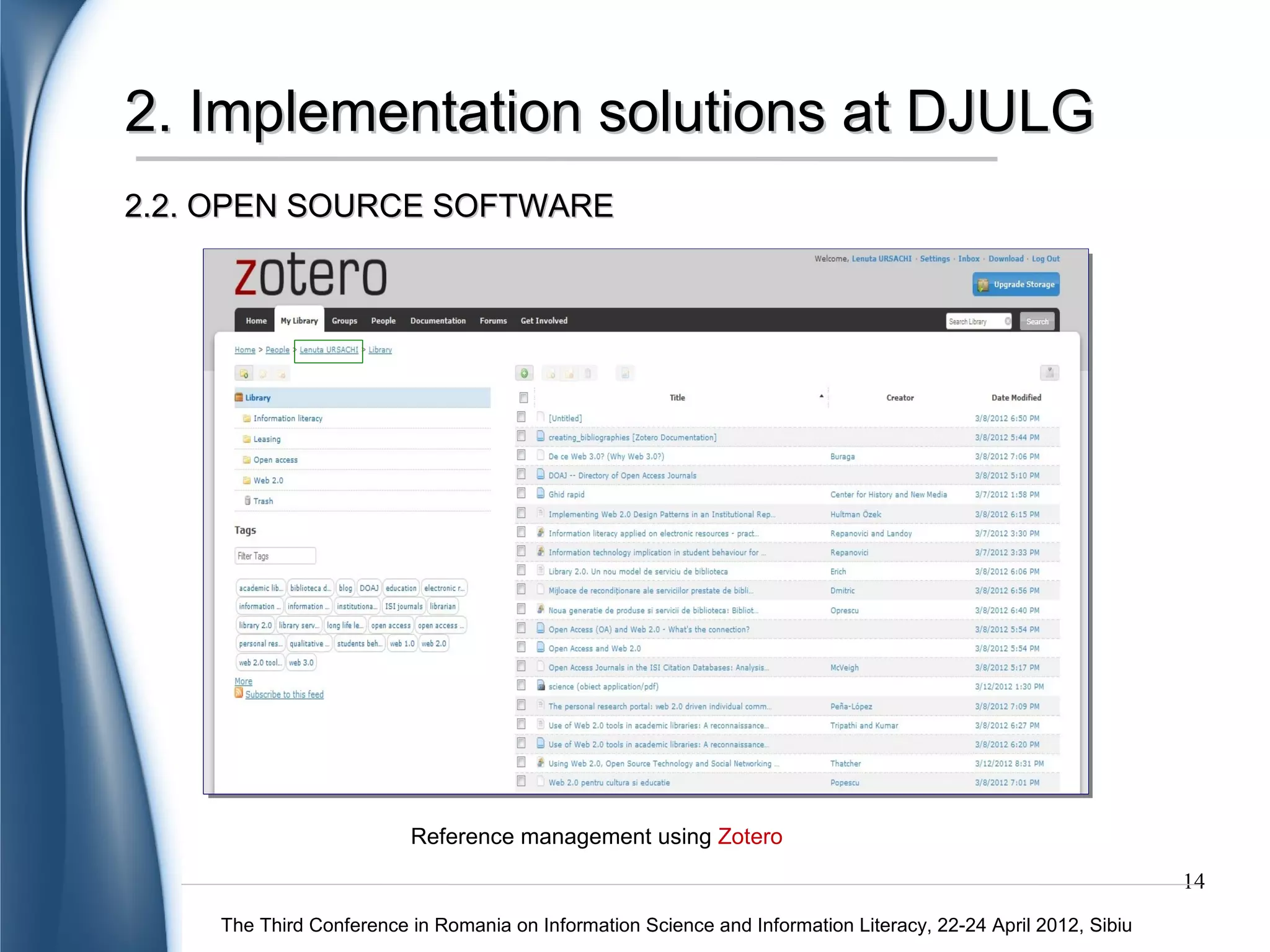Image resolution: width=1270 pixels, height=952 pixels.
Task: Open the Documentation menu item
Action: (438, 321)
